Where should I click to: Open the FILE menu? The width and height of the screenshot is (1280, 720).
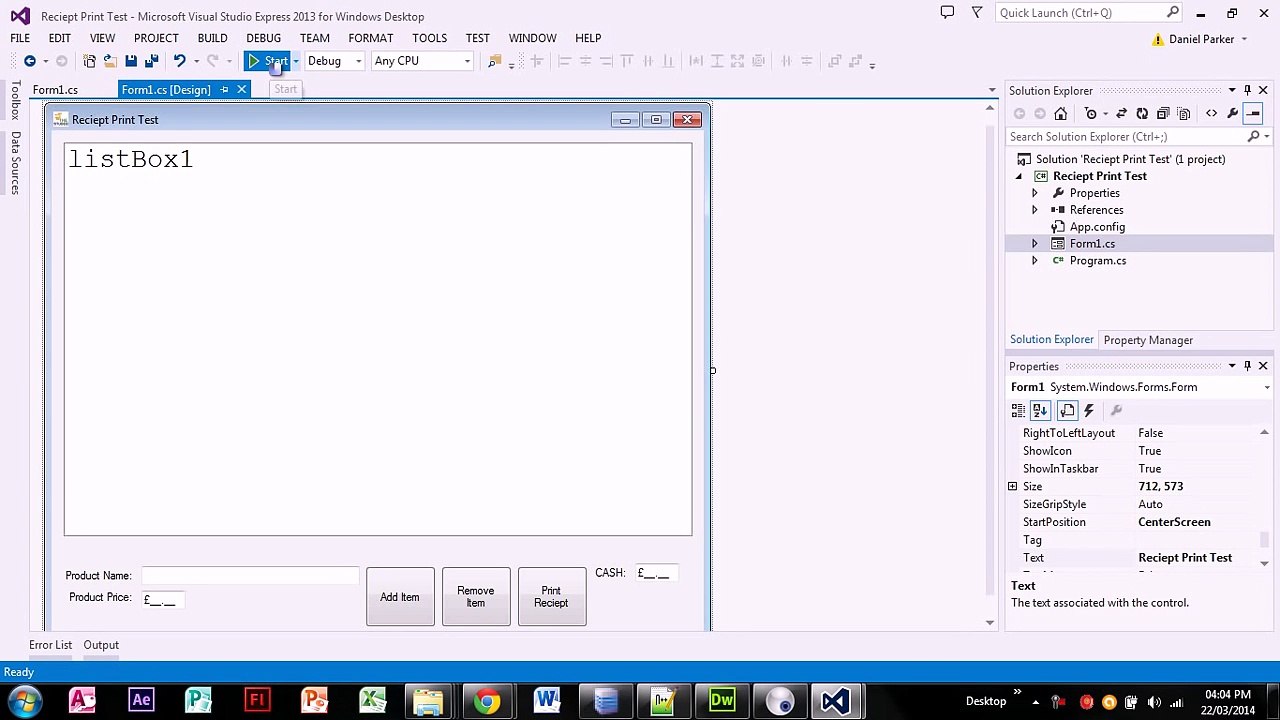(20, 38)
